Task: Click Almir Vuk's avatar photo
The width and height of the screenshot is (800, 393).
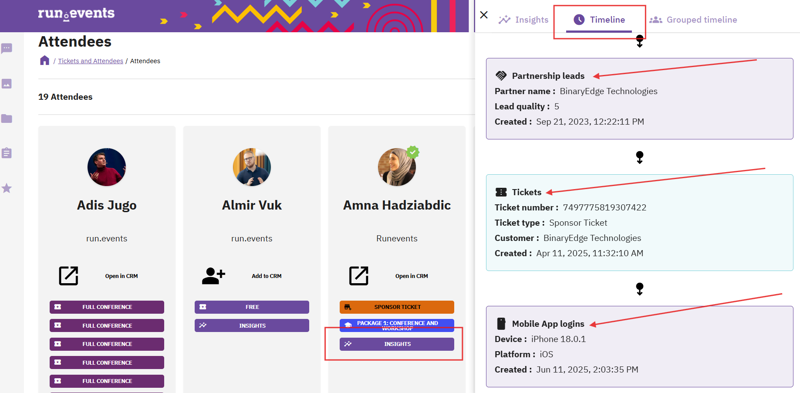Action: click(x=252, y=167)
